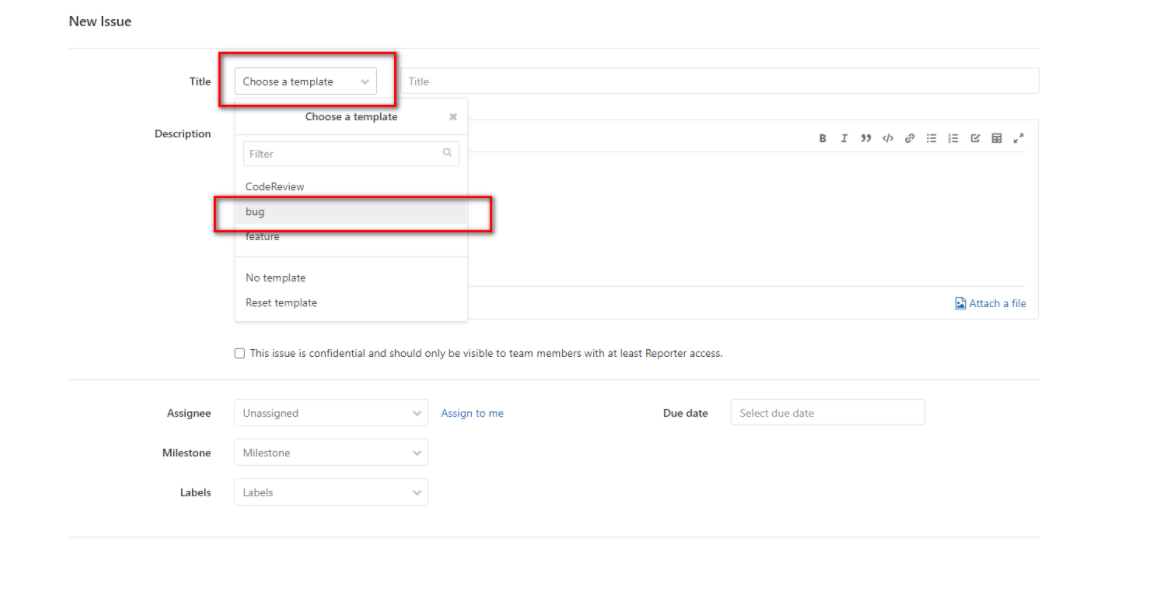Toggle the confidential issue checkbox
Screen dimensions: 1153x590
tap(240, 353)
